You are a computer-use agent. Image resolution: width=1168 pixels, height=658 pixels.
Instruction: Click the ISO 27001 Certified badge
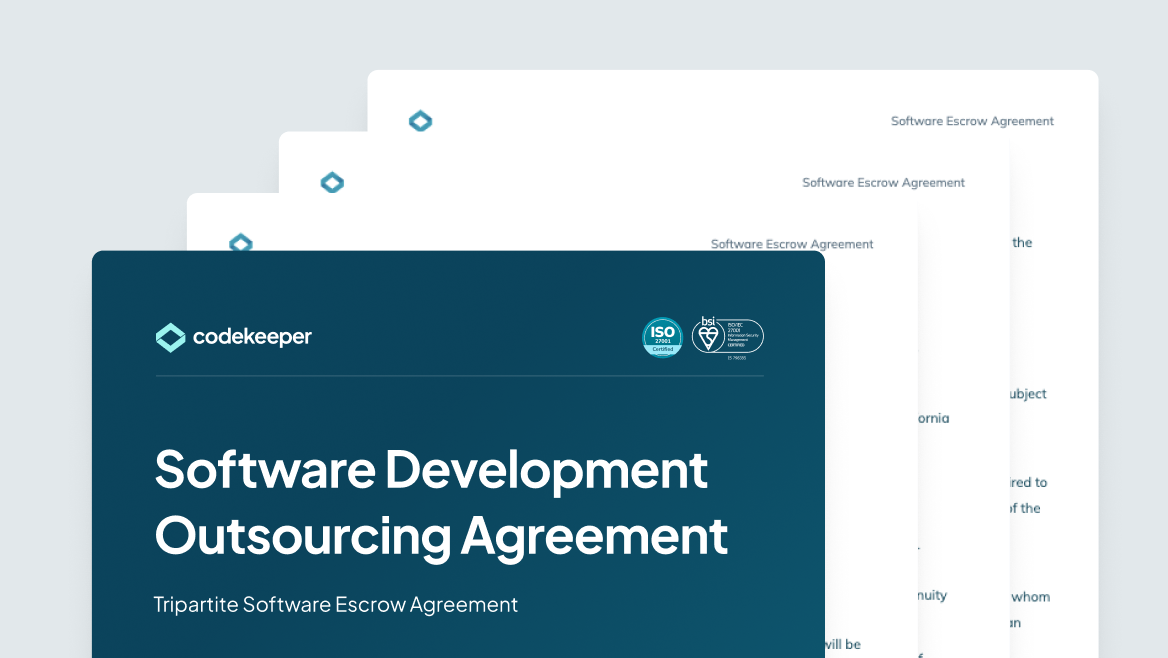pyautogui.click(x=662, y=338)
